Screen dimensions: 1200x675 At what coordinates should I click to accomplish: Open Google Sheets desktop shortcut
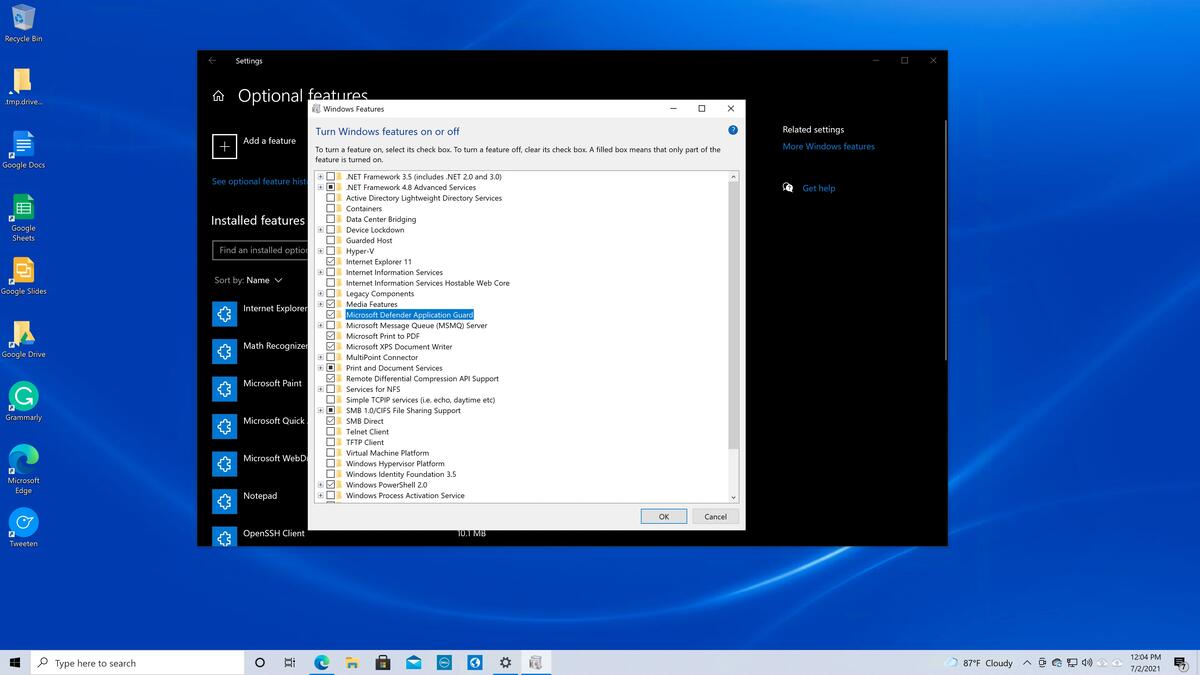(x=23, y=209)
